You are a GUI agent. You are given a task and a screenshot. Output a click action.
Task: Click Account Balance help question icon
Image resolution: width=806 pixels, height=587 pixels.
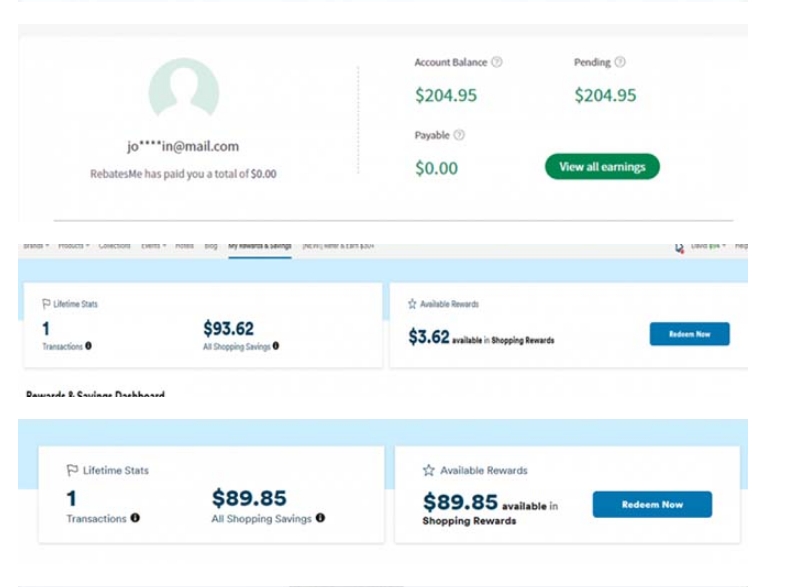pyautogui.click(x=497, y=62)
